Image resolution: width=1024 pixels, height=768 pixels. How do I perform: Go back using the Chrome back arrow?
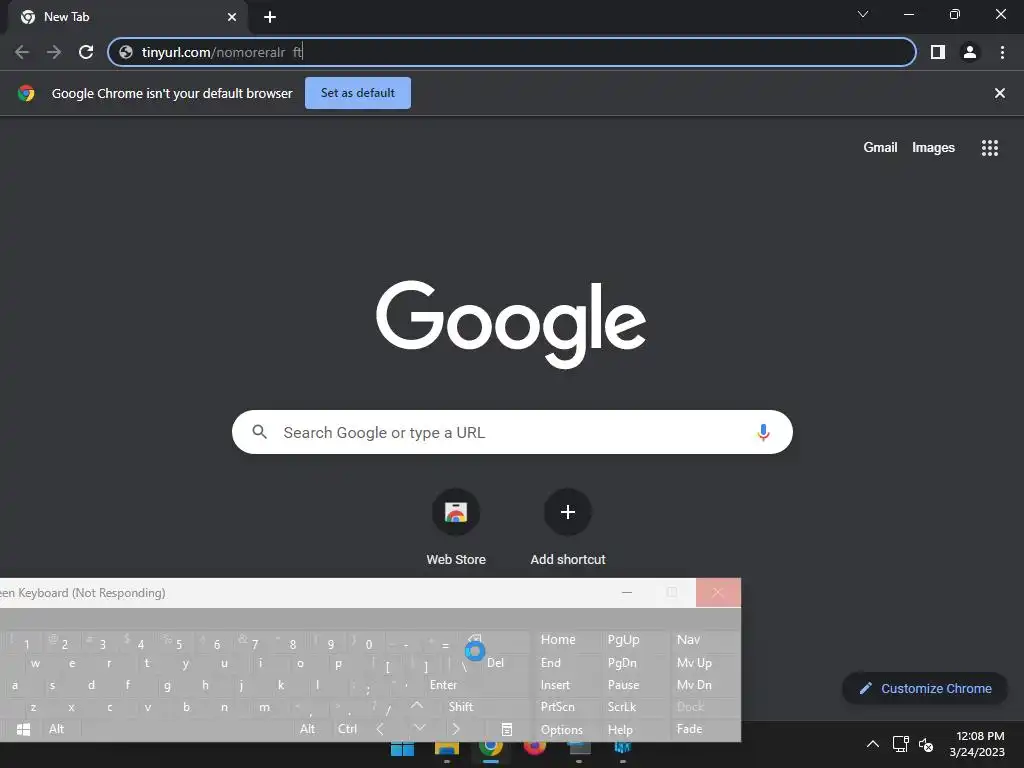pyautogui.click(x=22, y=52)
